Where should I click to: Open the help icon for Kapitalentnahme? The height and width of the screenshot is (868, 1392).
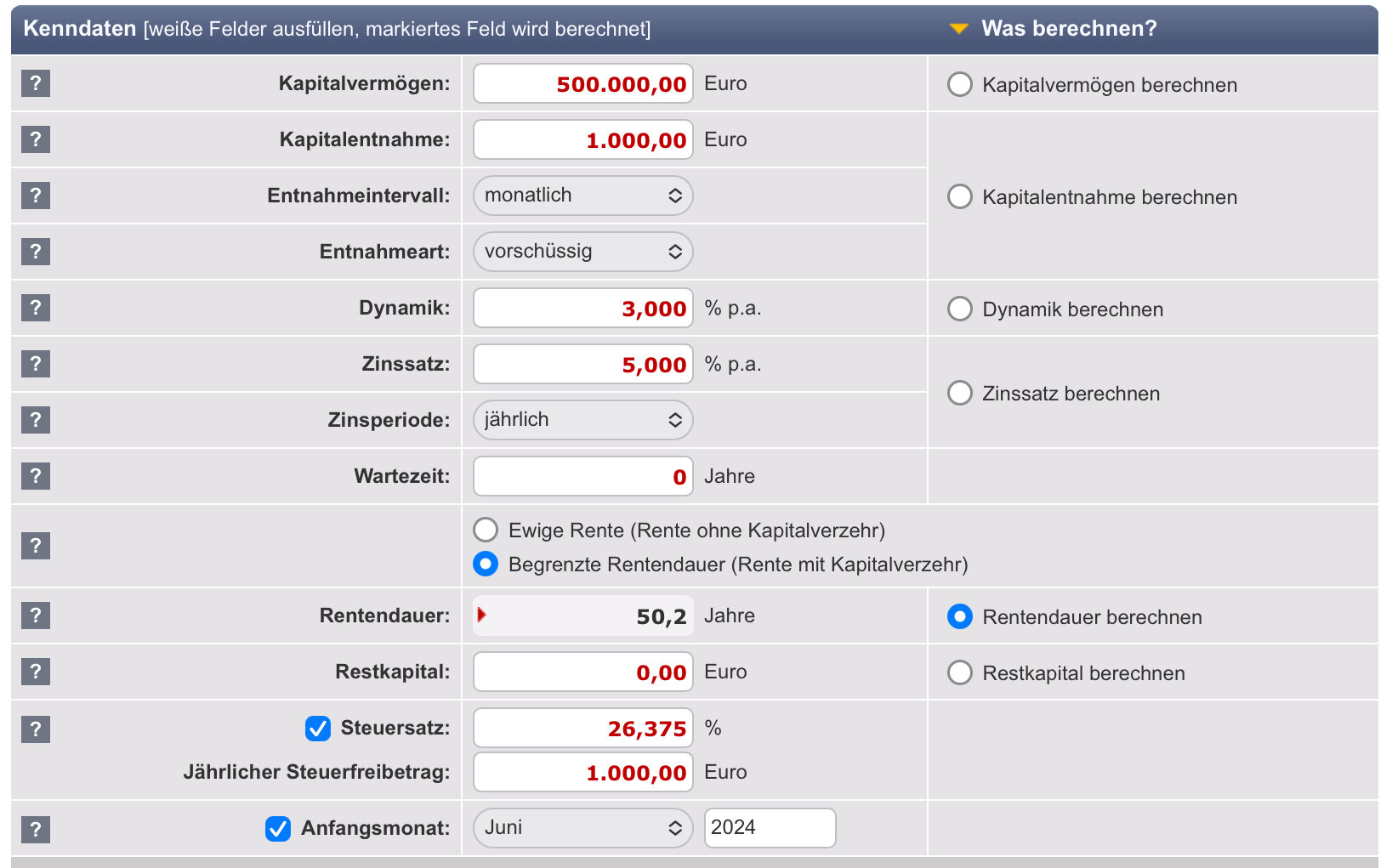(x=36, y=139)
